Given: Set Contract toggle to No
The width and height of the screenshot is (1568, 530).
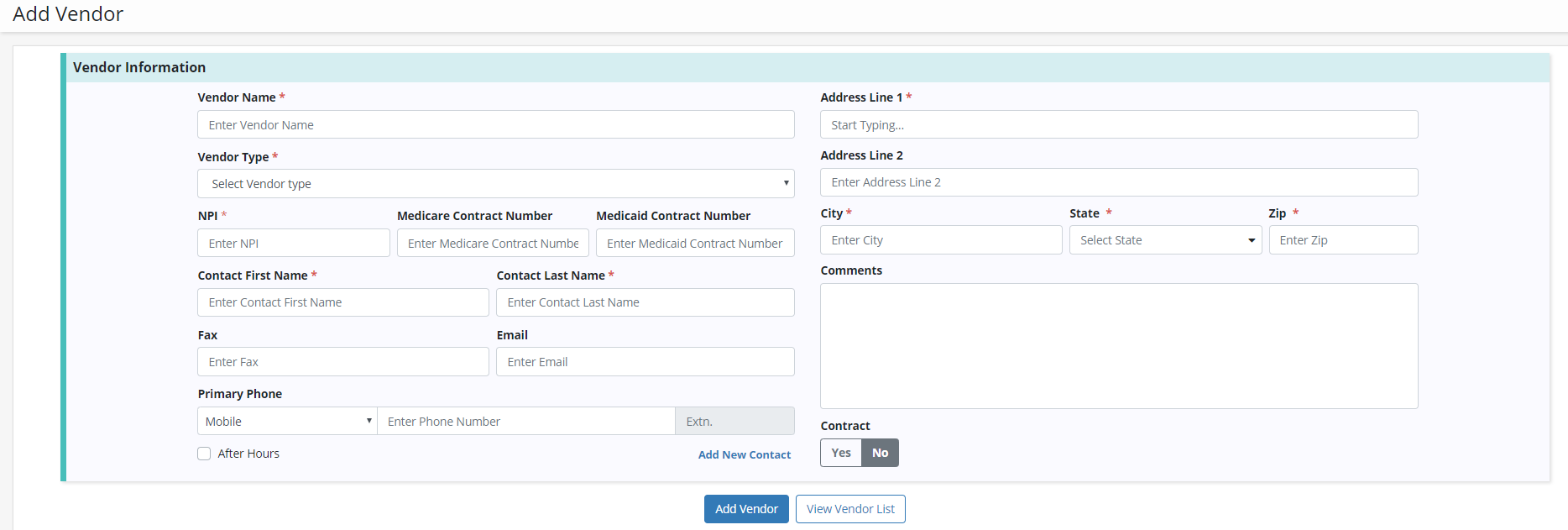Looking at the screenshot, I should coord(880,453).
